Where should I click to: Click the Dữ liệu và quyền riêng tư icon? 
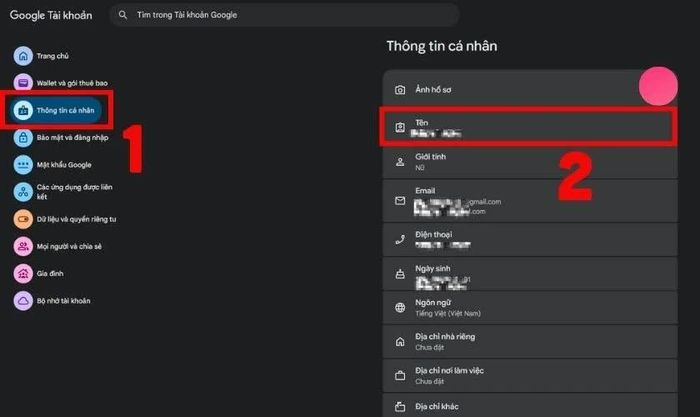click(x=23, y=219)
